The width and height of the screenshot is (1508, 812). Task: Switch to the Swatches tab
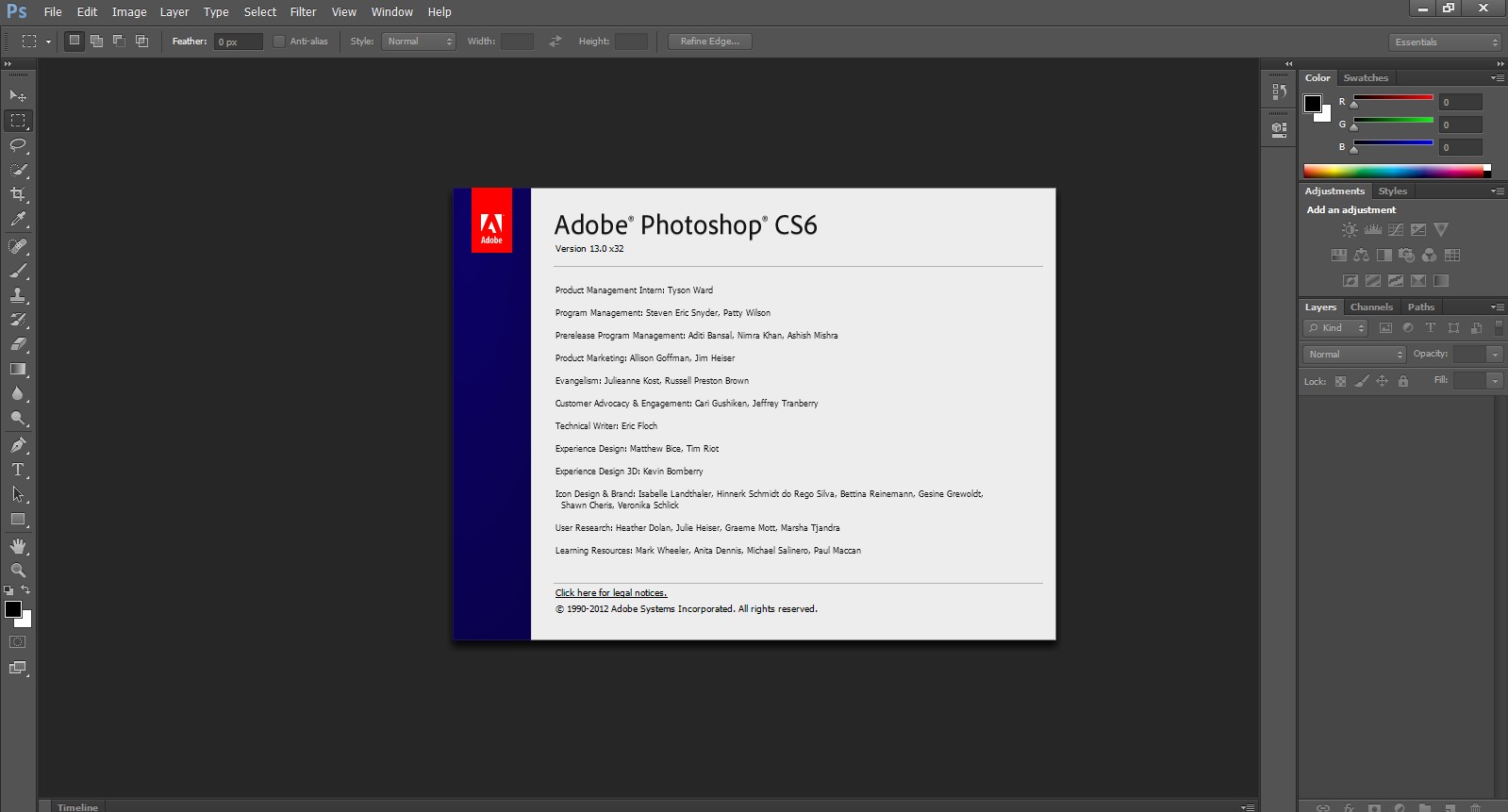(x=1366, y=78)
